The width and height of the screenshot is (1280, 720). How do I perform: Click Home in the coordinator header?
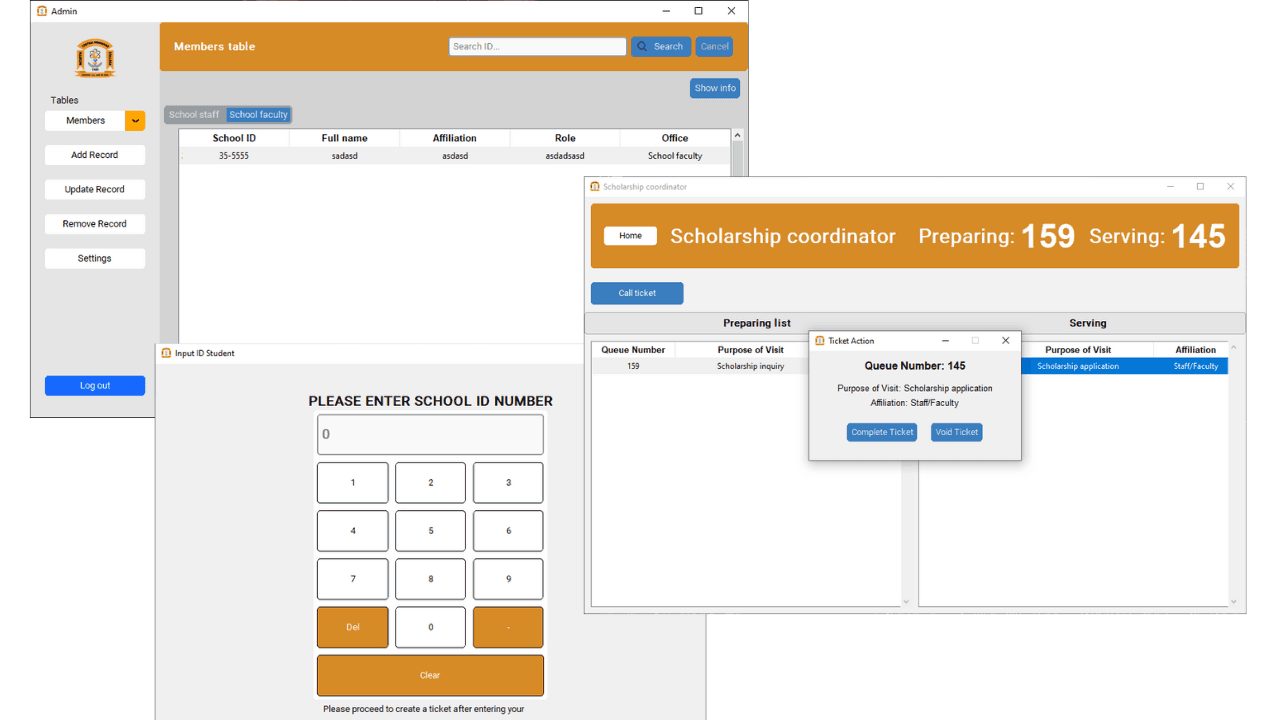(x=630, y=236)
